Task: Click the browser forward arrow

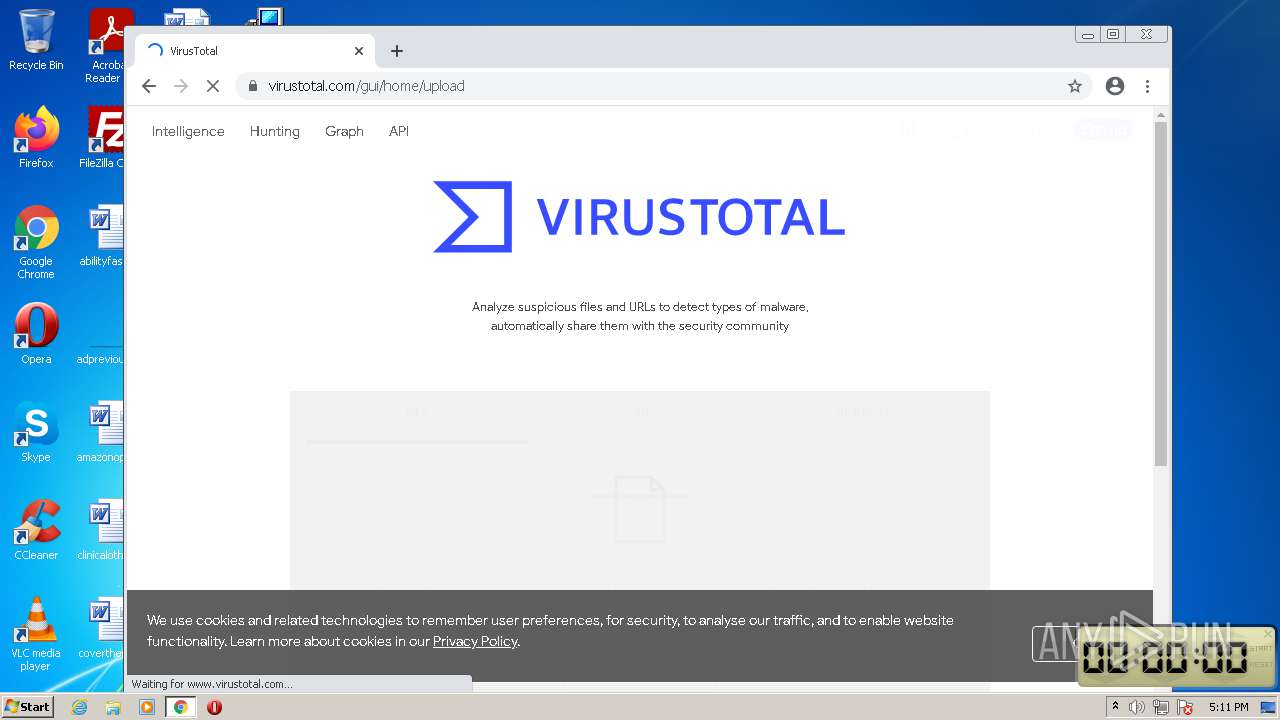Action: coord(181,86)
